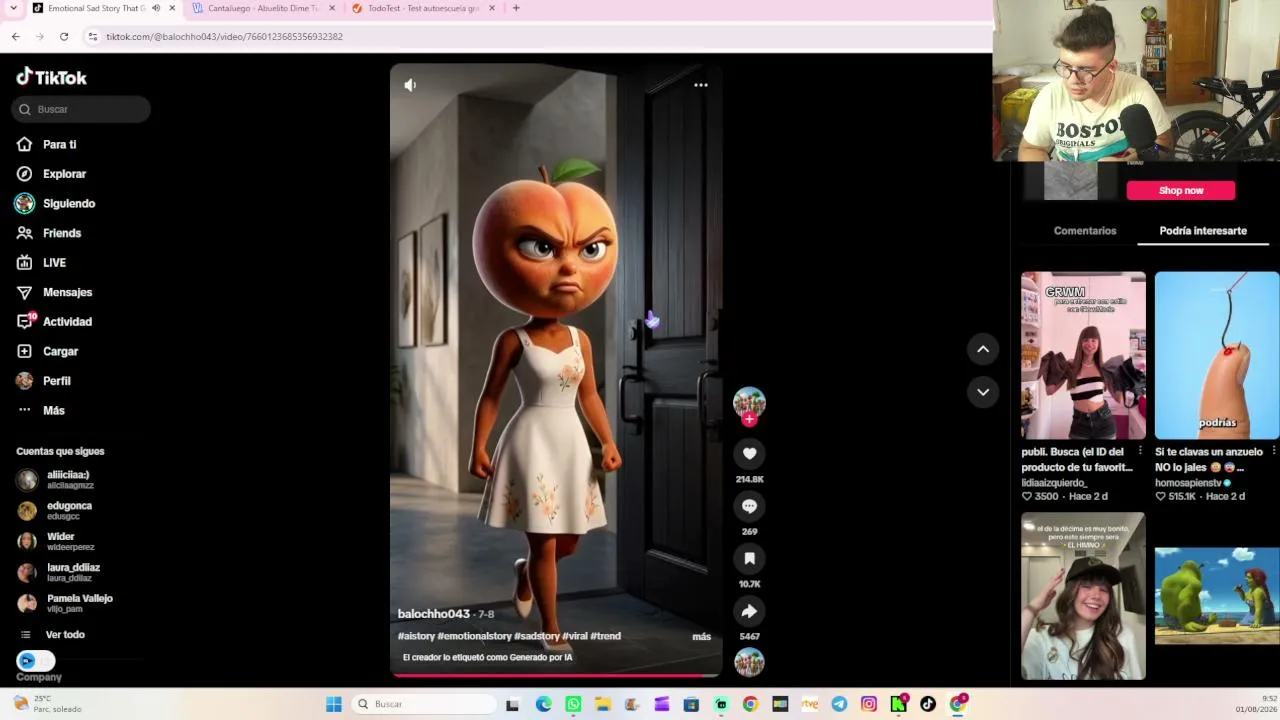Open the homosapienstv author link
The image size is (1280, 720).
coord(1193,483)
